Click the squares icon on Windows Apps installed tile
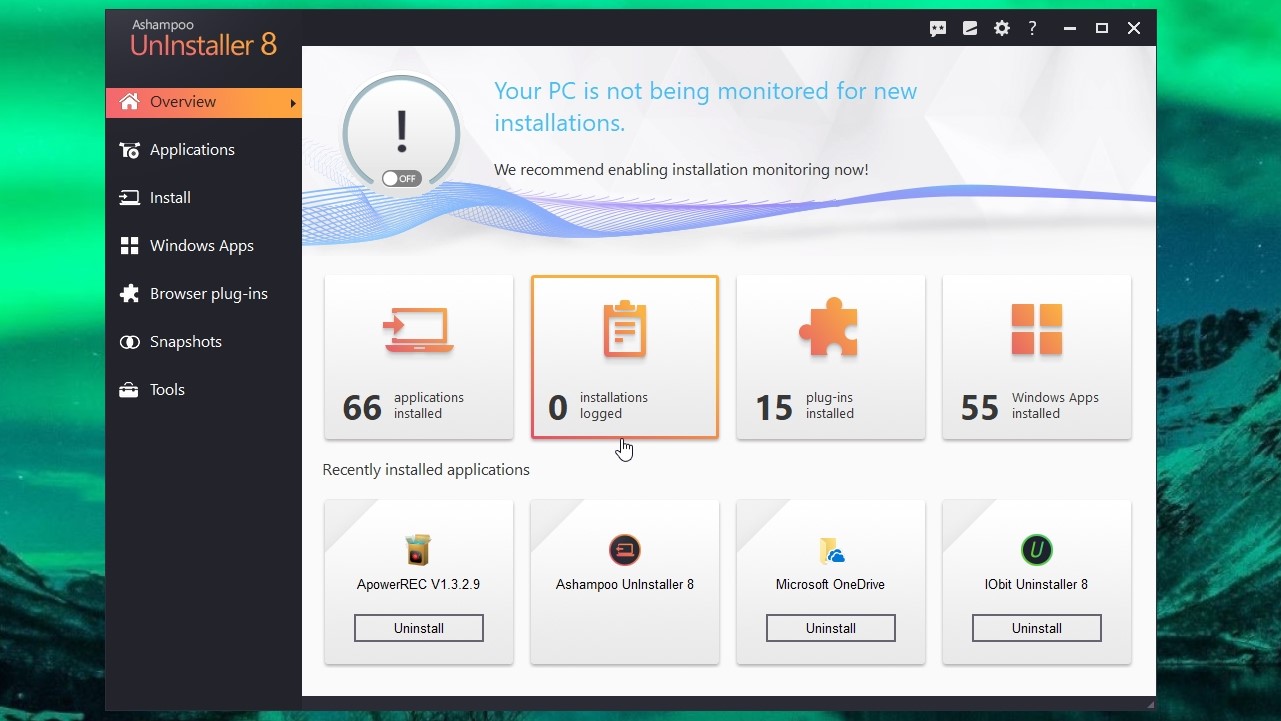The height and width of the screenshot is (721, 1281). [1037, 330]
